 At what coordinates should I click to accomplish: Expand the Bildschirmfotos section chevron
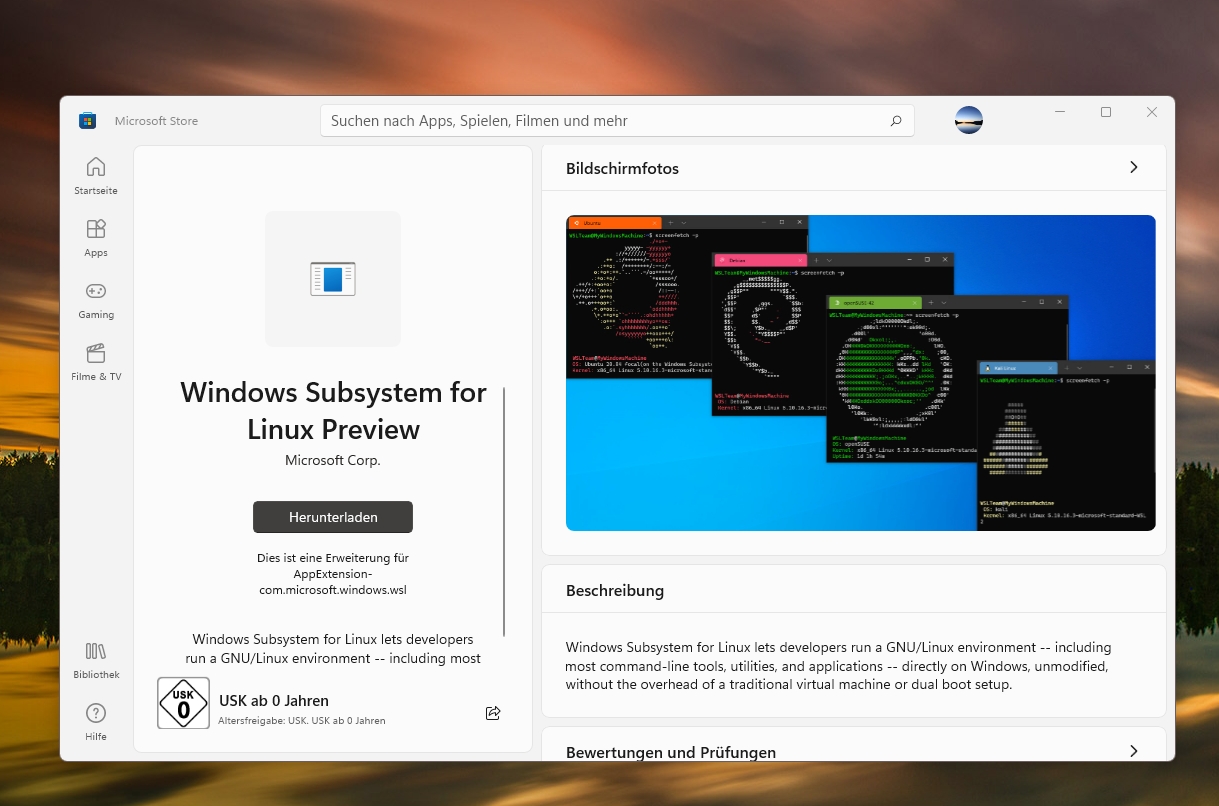point(1133,168)
